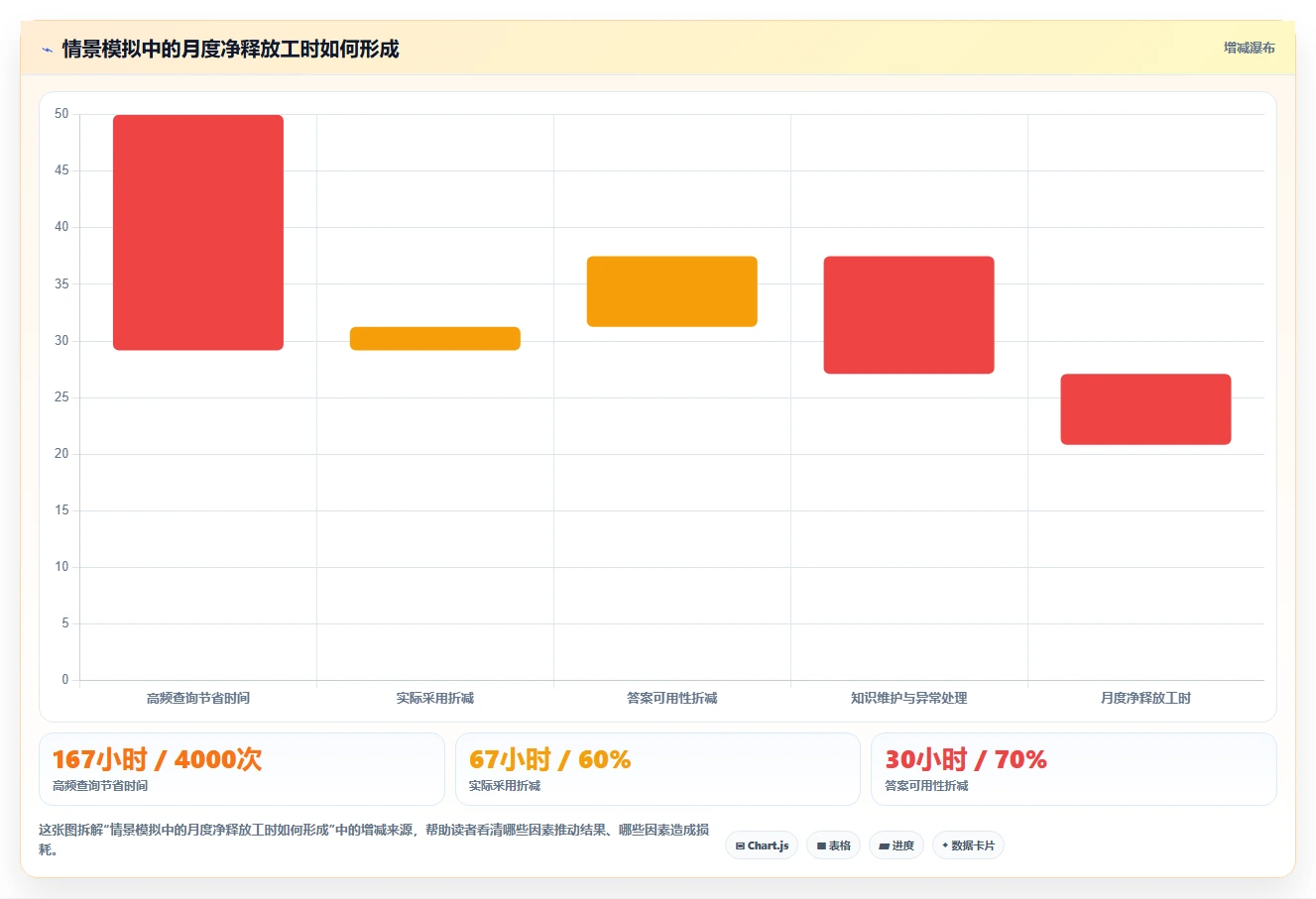Click the description paragraph below the cards
Viewport: 1316px width, 899px height.
point(374,840)
